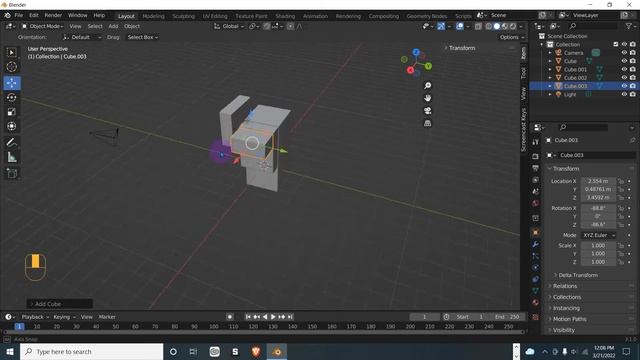Hide the Light with its eye icon

[624, 94]
